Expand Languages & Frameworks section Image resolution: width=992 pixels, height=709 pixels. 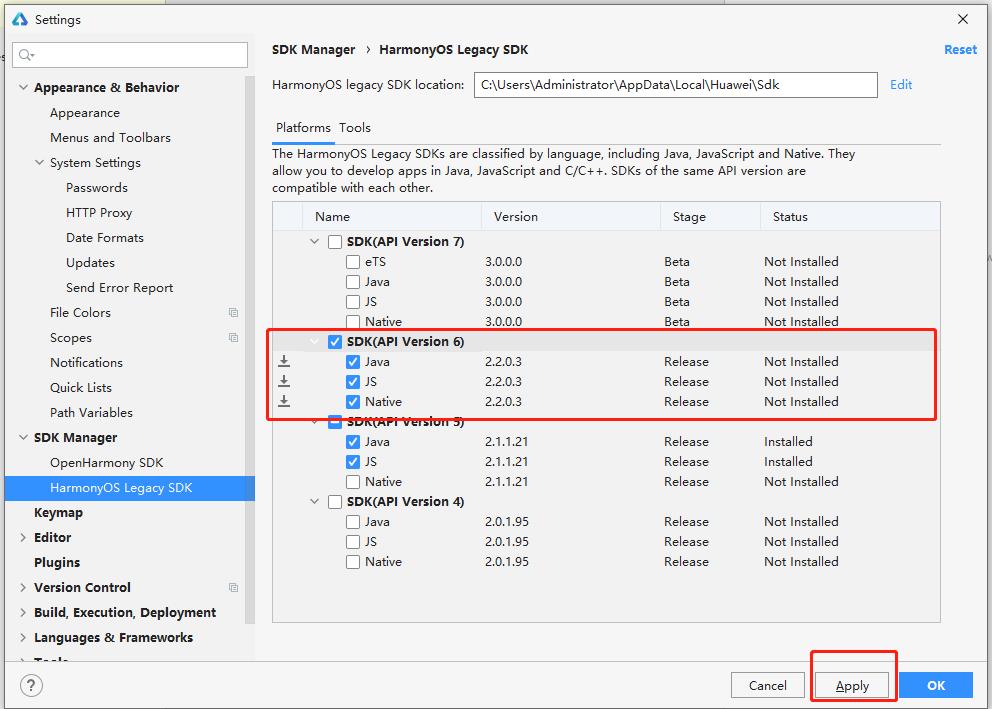(23, 638)
